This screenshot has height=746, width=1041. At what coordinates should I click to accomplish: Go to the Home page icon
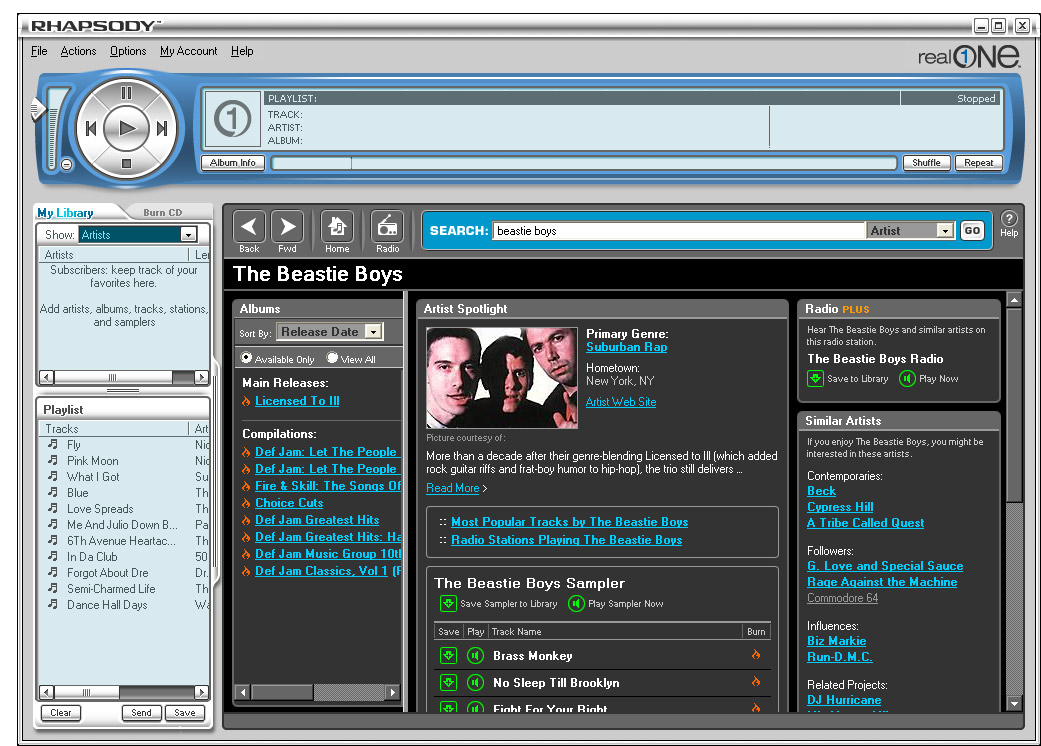(x=337, y=227)
